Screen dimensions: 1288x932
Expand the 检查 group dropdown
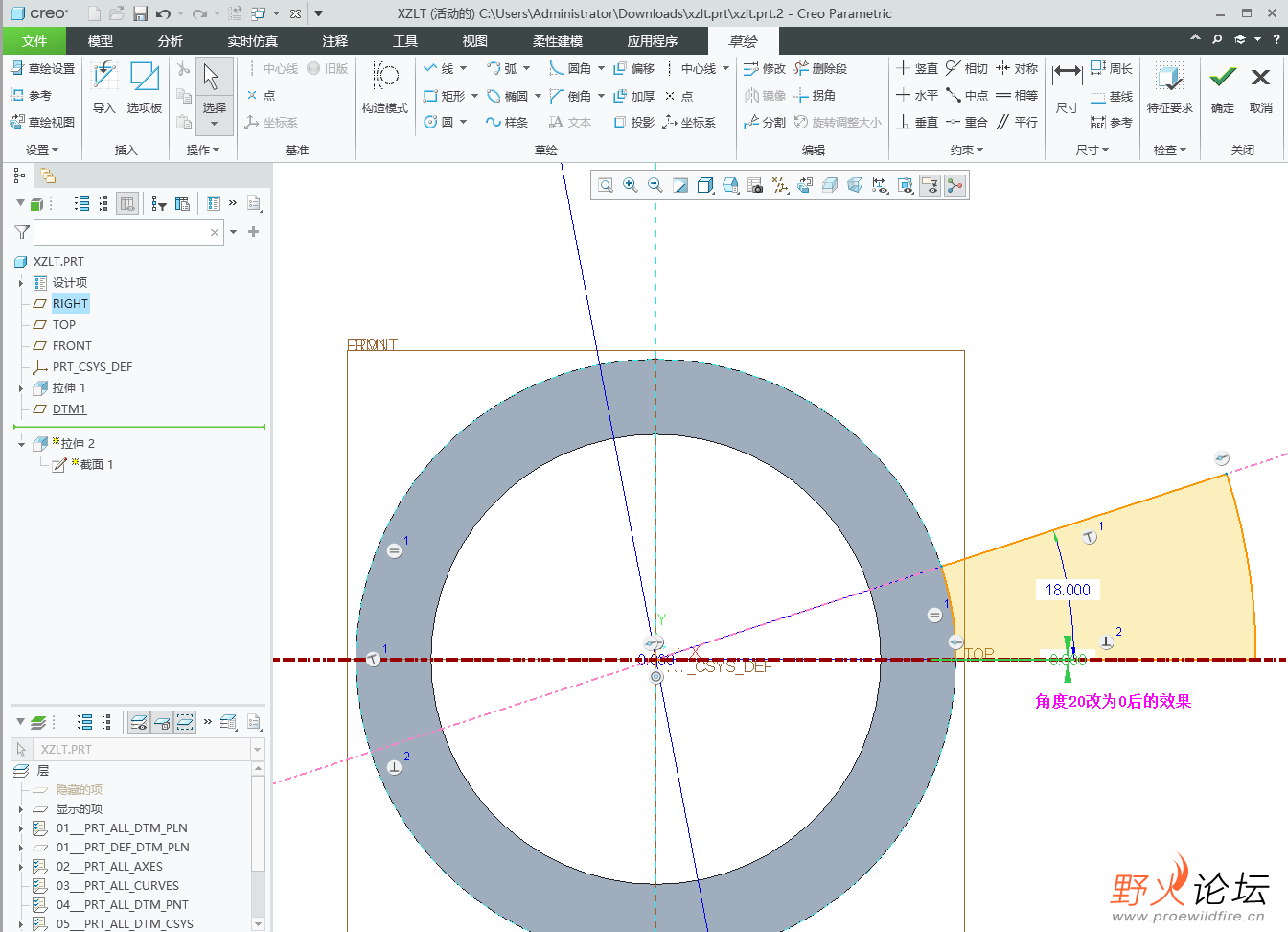click(1170, 151)
